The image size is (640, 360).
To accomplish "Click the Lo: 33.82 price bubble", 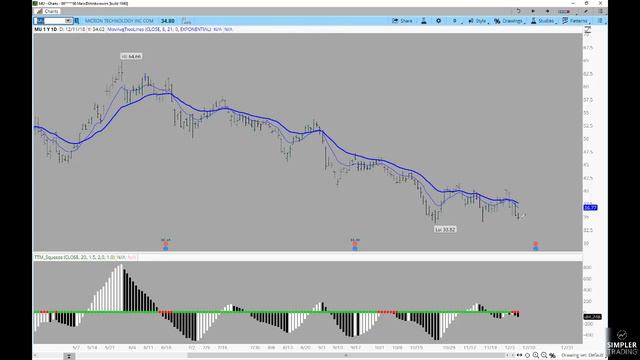I will pos(445,229).
